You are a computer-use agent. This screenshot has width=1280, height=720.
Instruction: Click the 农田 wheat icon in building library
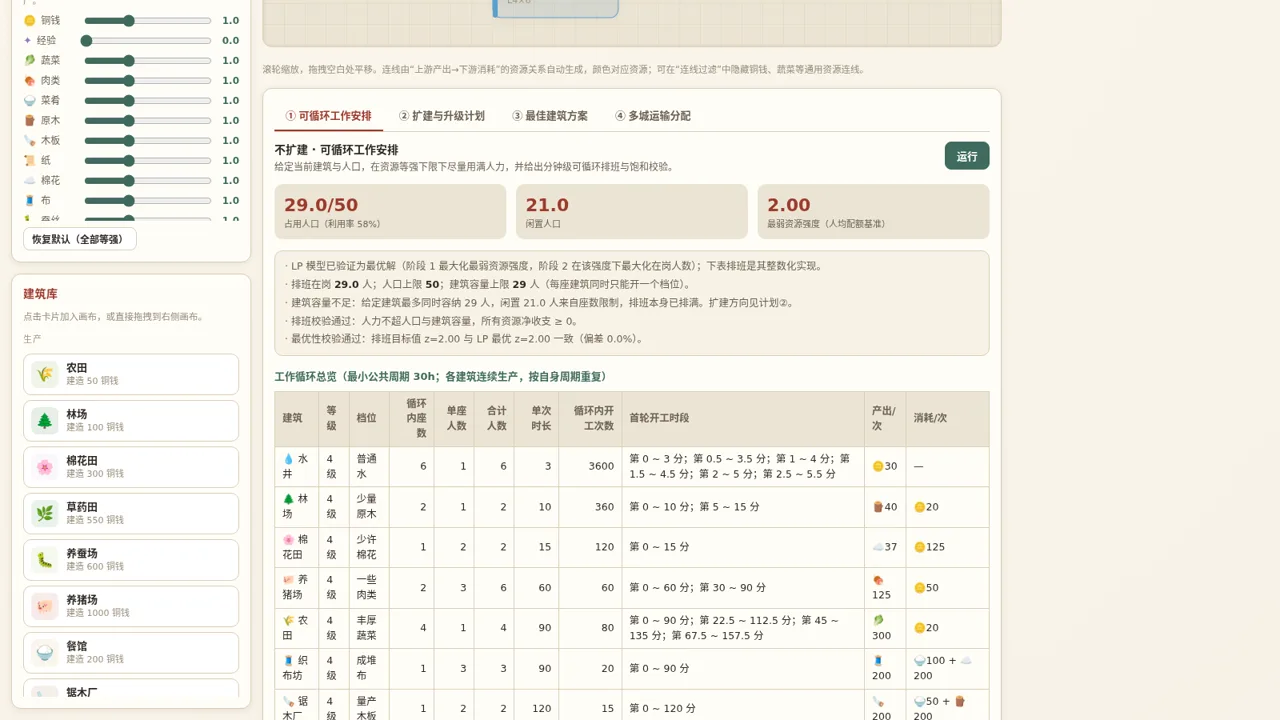click(x=44, y=374)
